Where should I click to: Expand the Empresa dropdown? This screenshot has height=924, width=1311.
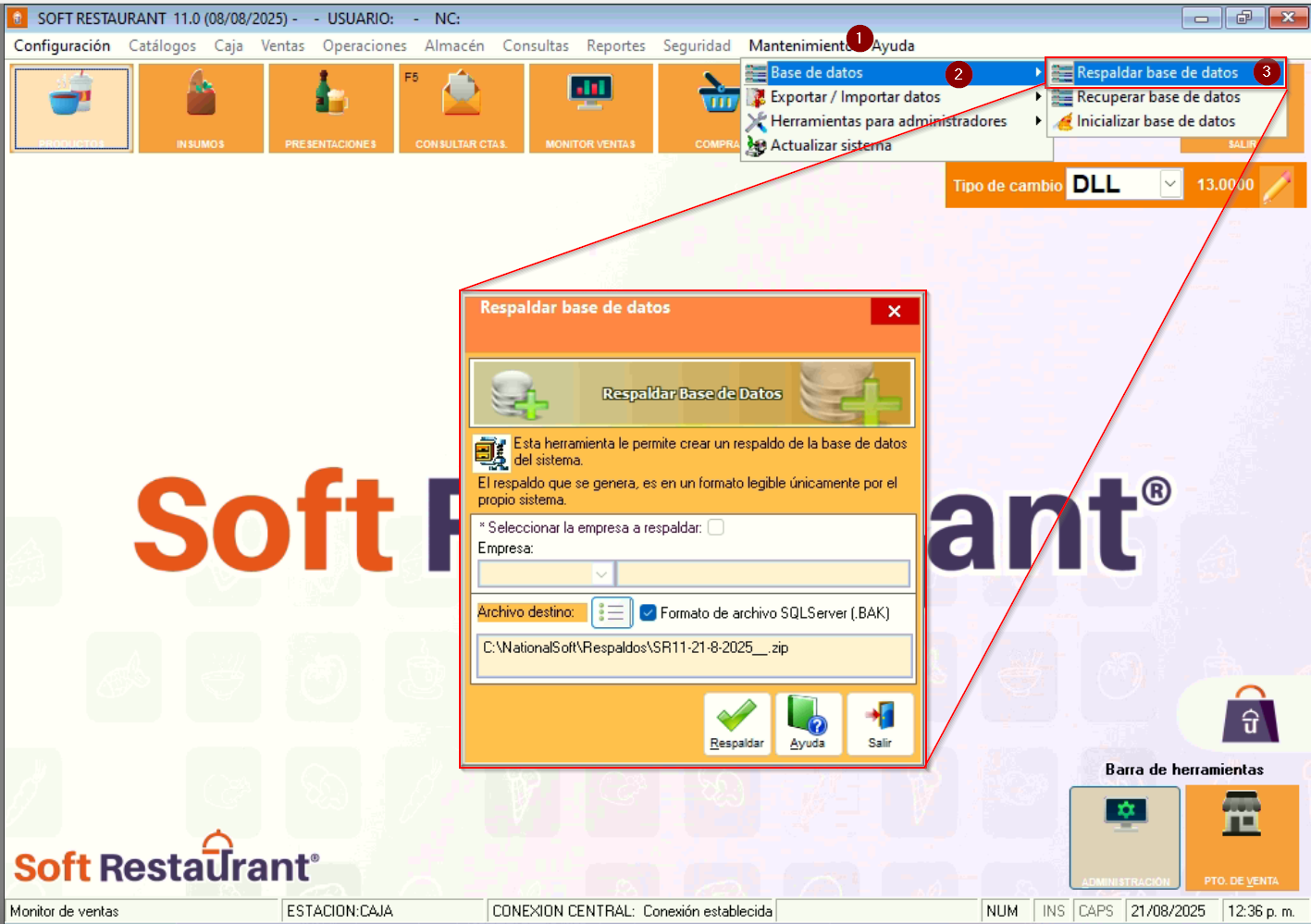click(x=601, y=574)
